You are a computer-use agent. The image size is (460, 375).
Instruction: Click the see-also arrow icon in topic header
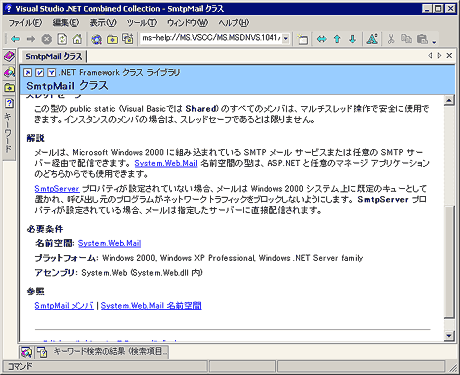tap(28, 72)
